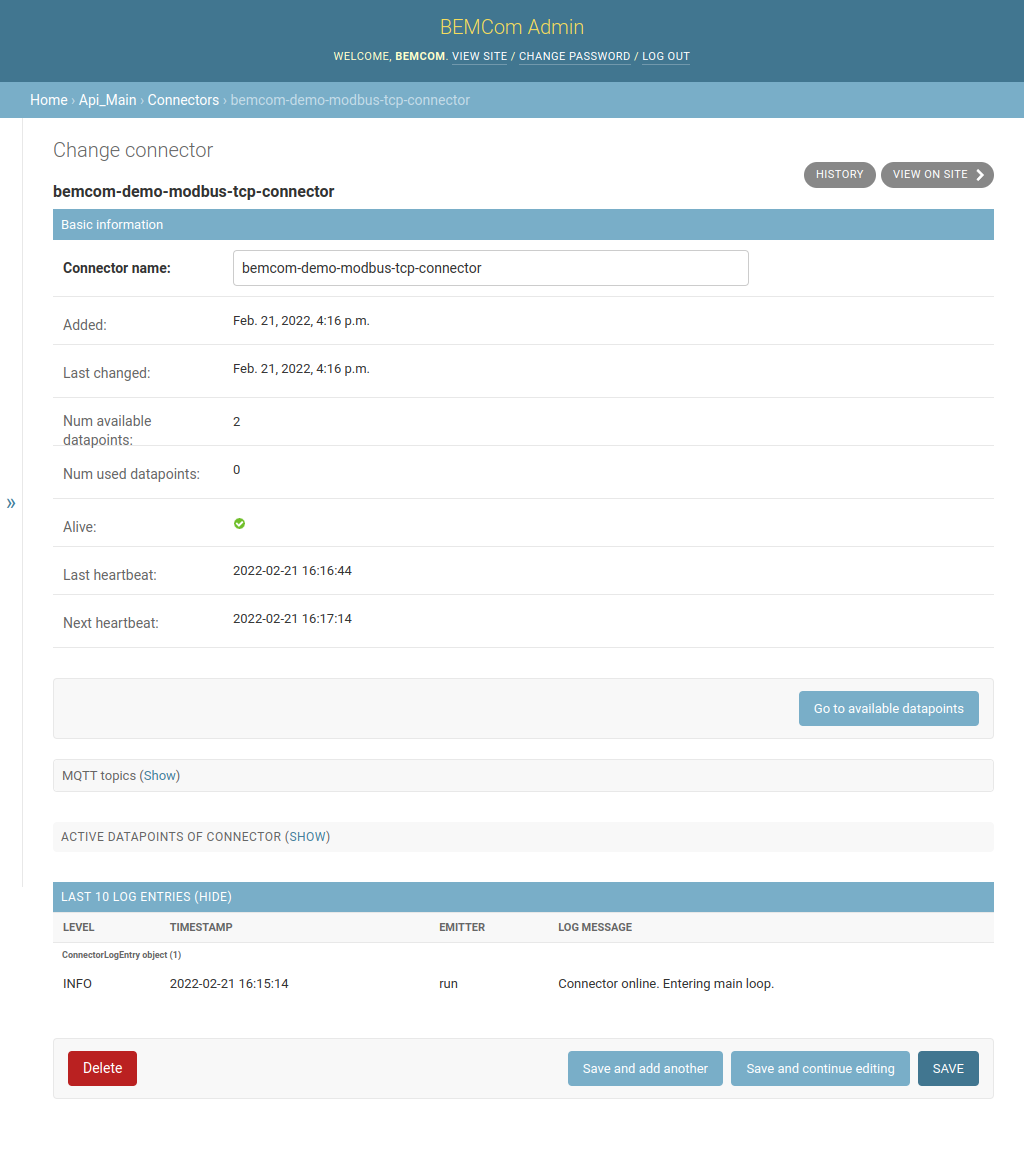Screen dimensions: 1024x1169
Task: Go to Connectors breadcrumb
Action: pyautogui.click(x=183, y=100)
